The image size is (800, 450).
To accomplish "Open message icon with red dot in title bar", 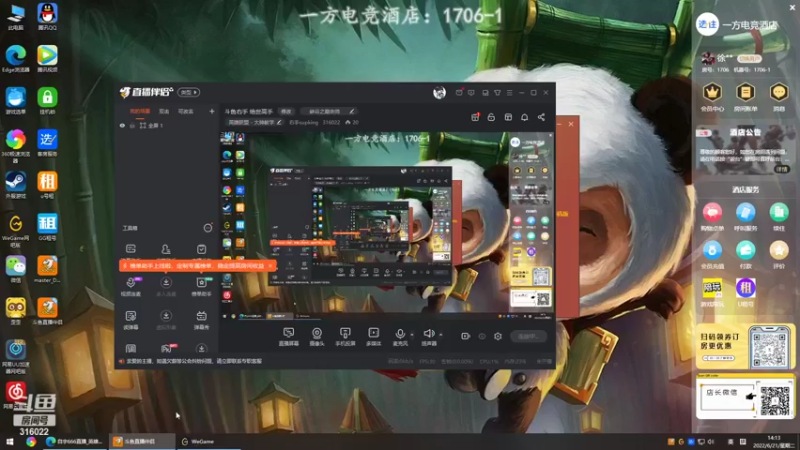I will pos(459,92).
